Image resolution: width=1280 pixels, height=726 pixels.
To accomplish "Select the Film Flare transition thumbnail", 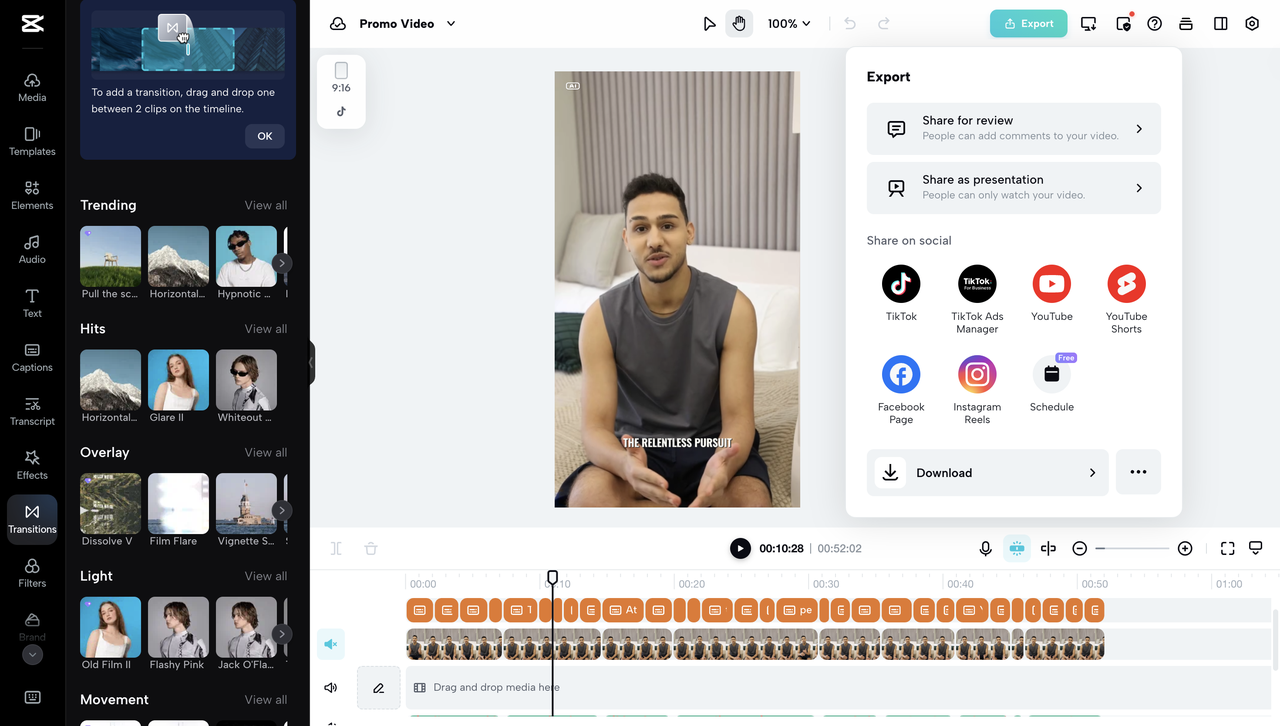I will (x=178, y=504).
